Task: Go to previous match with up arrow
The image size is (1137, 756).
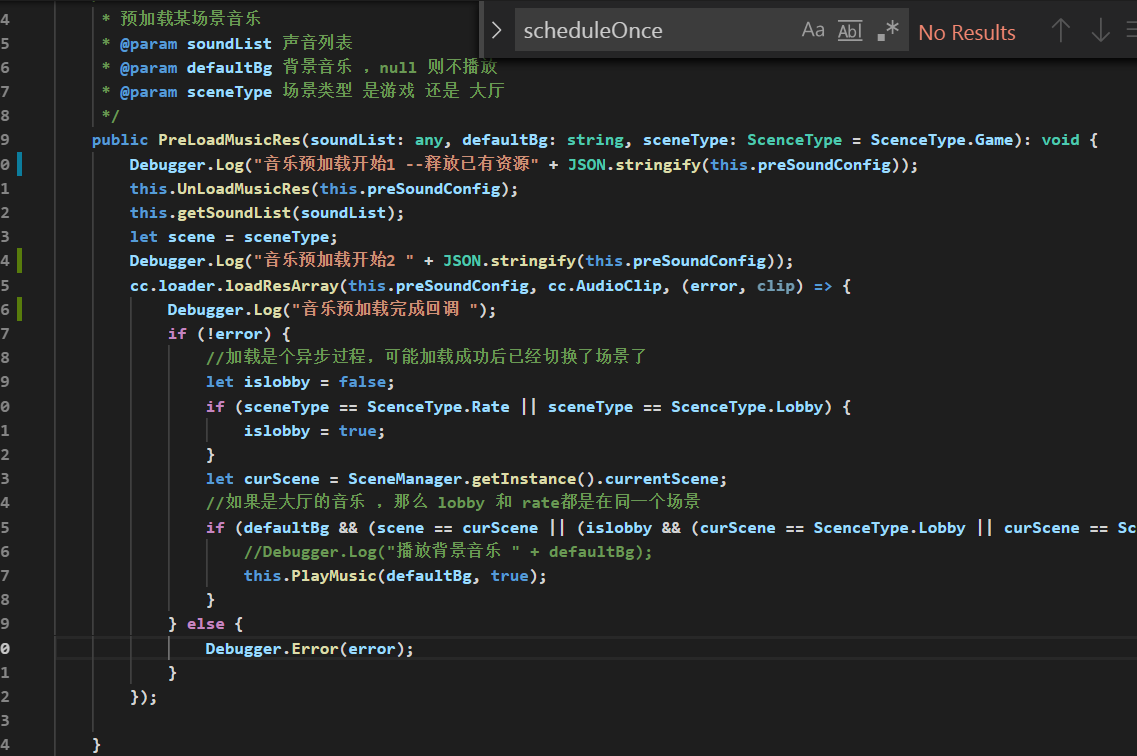Action: coord(1060,30)
